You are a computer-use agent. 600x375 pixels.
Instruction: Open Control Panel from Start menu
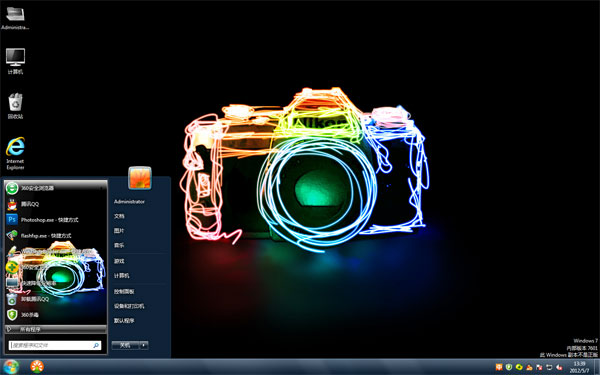click(x=124, y=292)
